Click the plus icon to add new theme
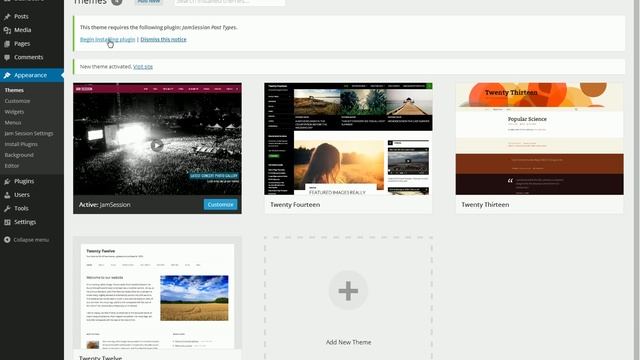 pos(348,291)
